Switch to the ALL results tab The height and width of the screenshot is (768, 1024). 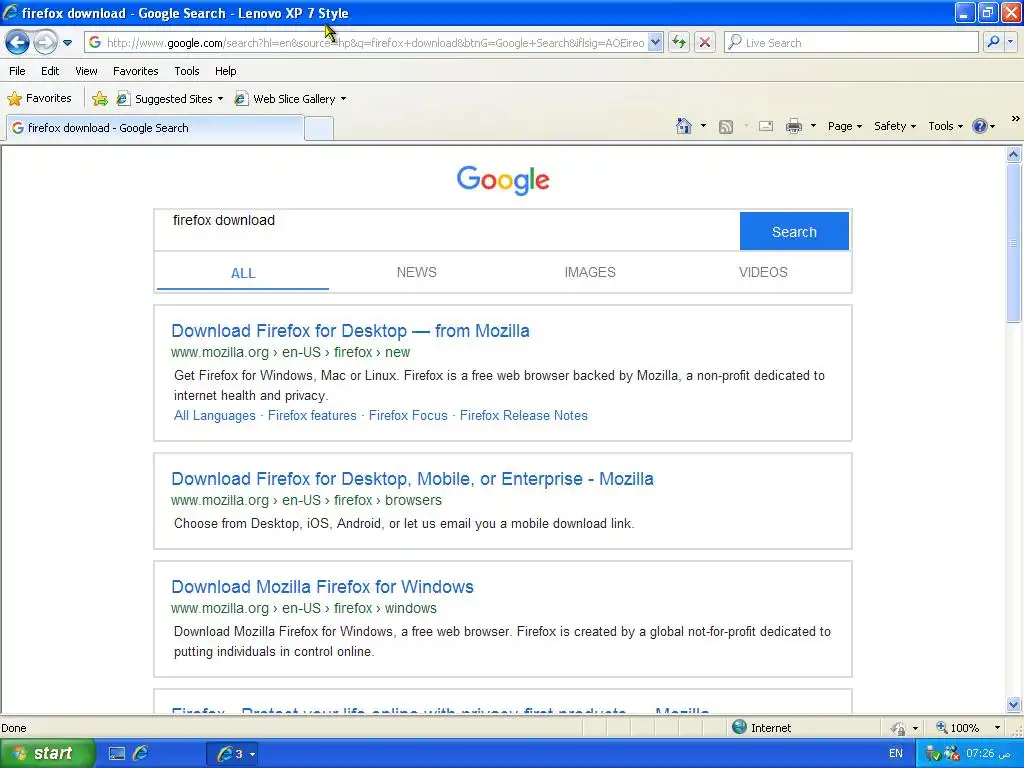(x=243, y=273)
